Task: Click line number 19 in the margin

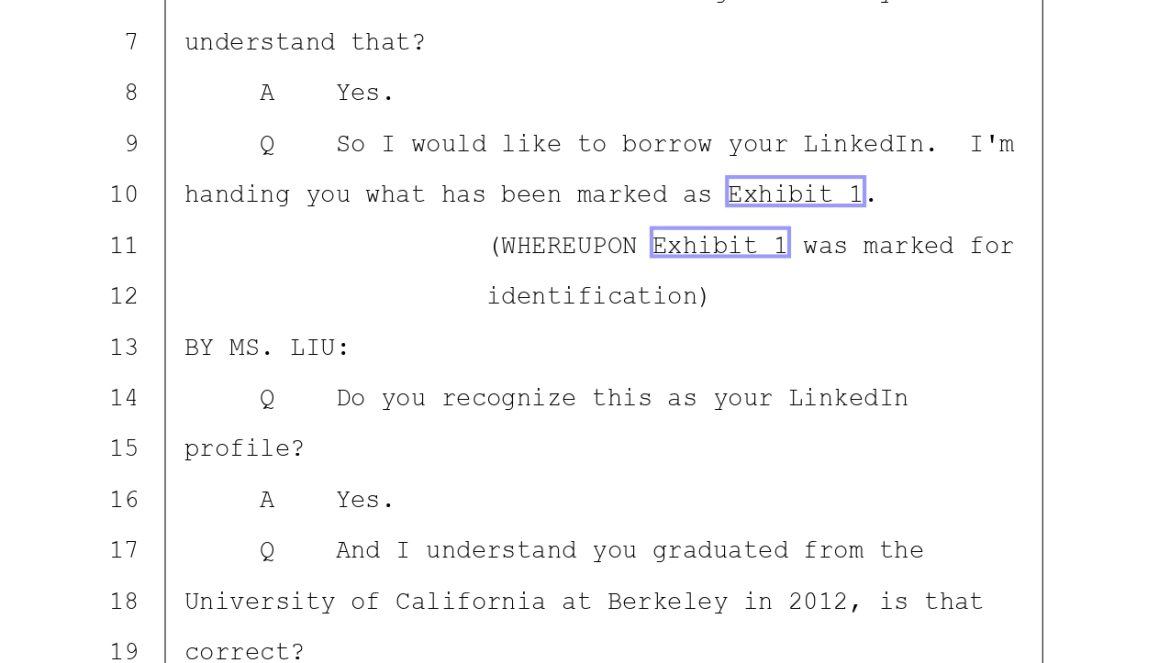Action: 124,651
